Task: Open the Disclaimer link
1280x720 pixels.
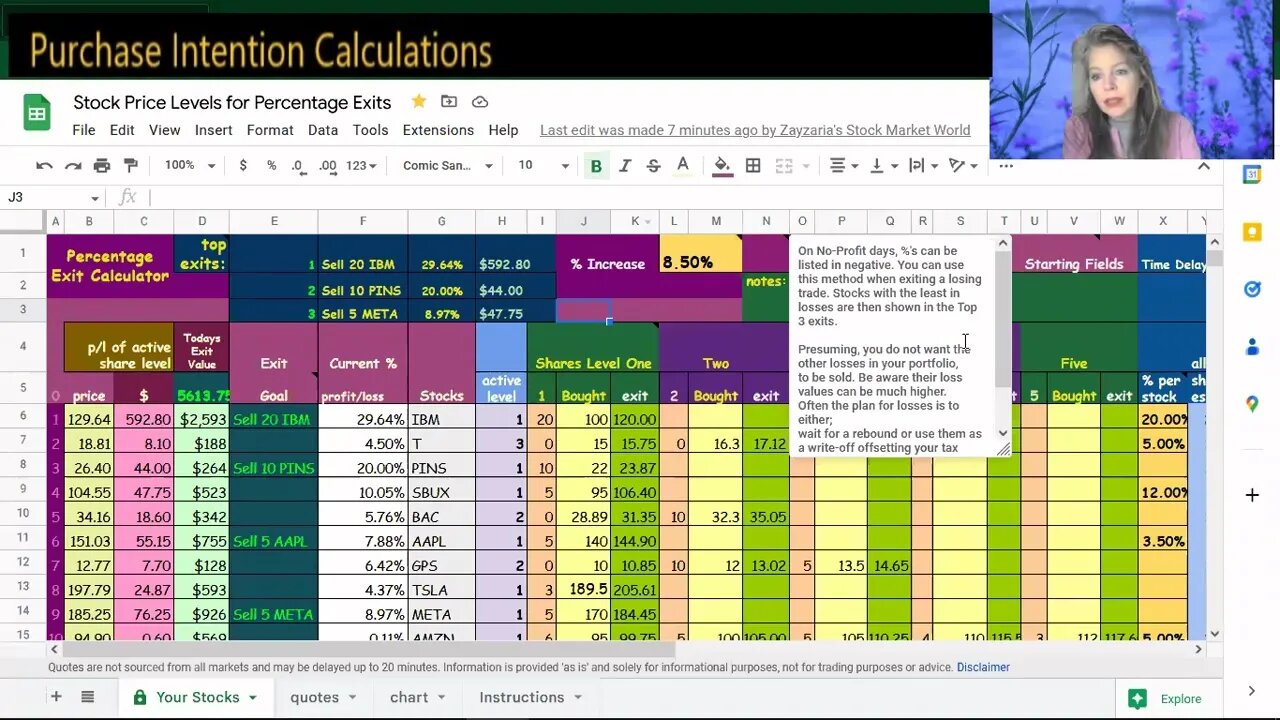Action: click(983, 667)
